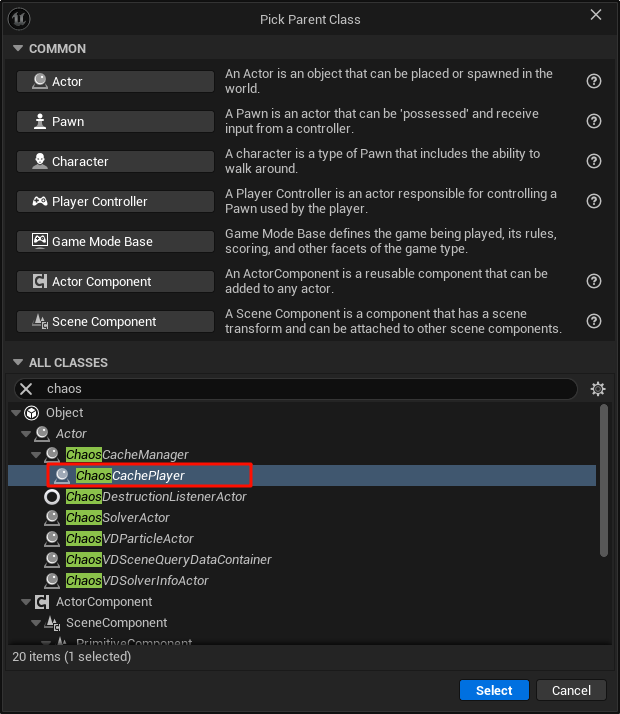This screenshot has width=620, height=714.
Task: Choose the Scene Component class button
Action: (x=115, y=321)
